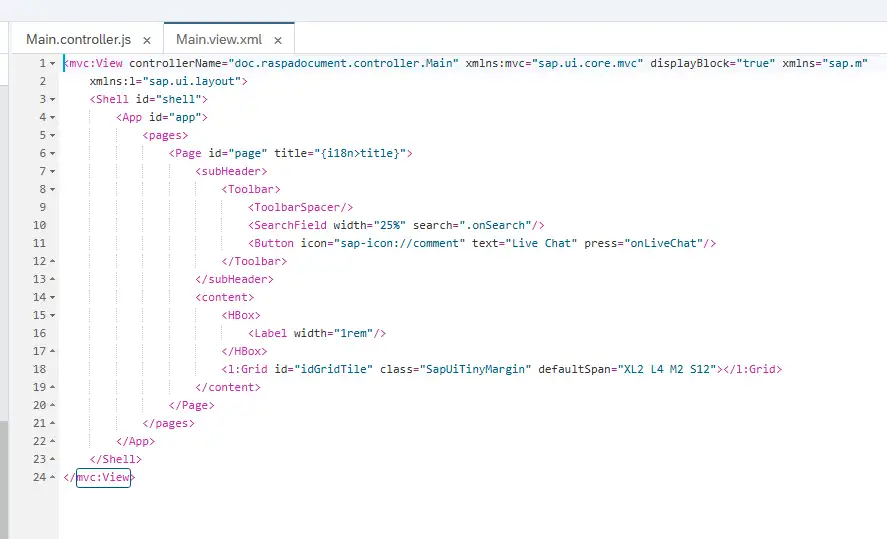The width and height of the screenshot is (887, 539).
Task: Collapse the mvc:View fold arrow on line 1
Action: coord(53,64)
